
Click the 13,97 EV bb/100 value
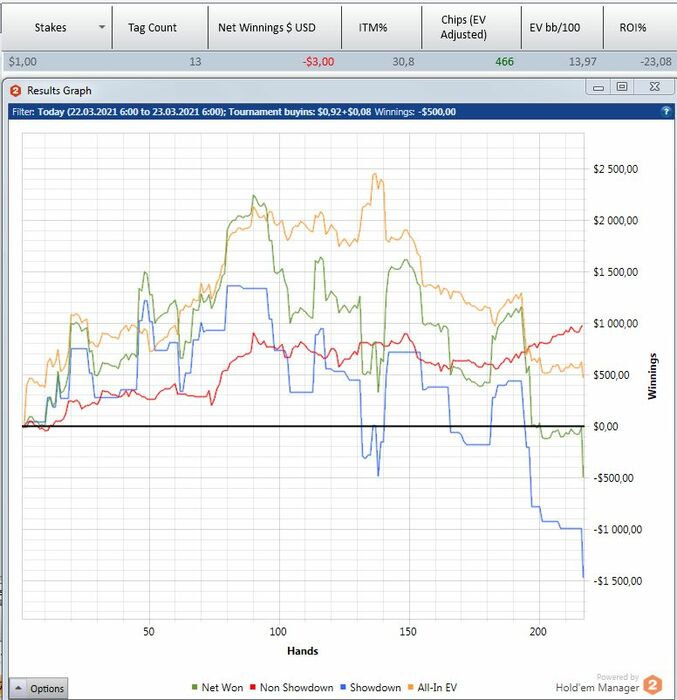pyautogui.click(x=582, y=62)
